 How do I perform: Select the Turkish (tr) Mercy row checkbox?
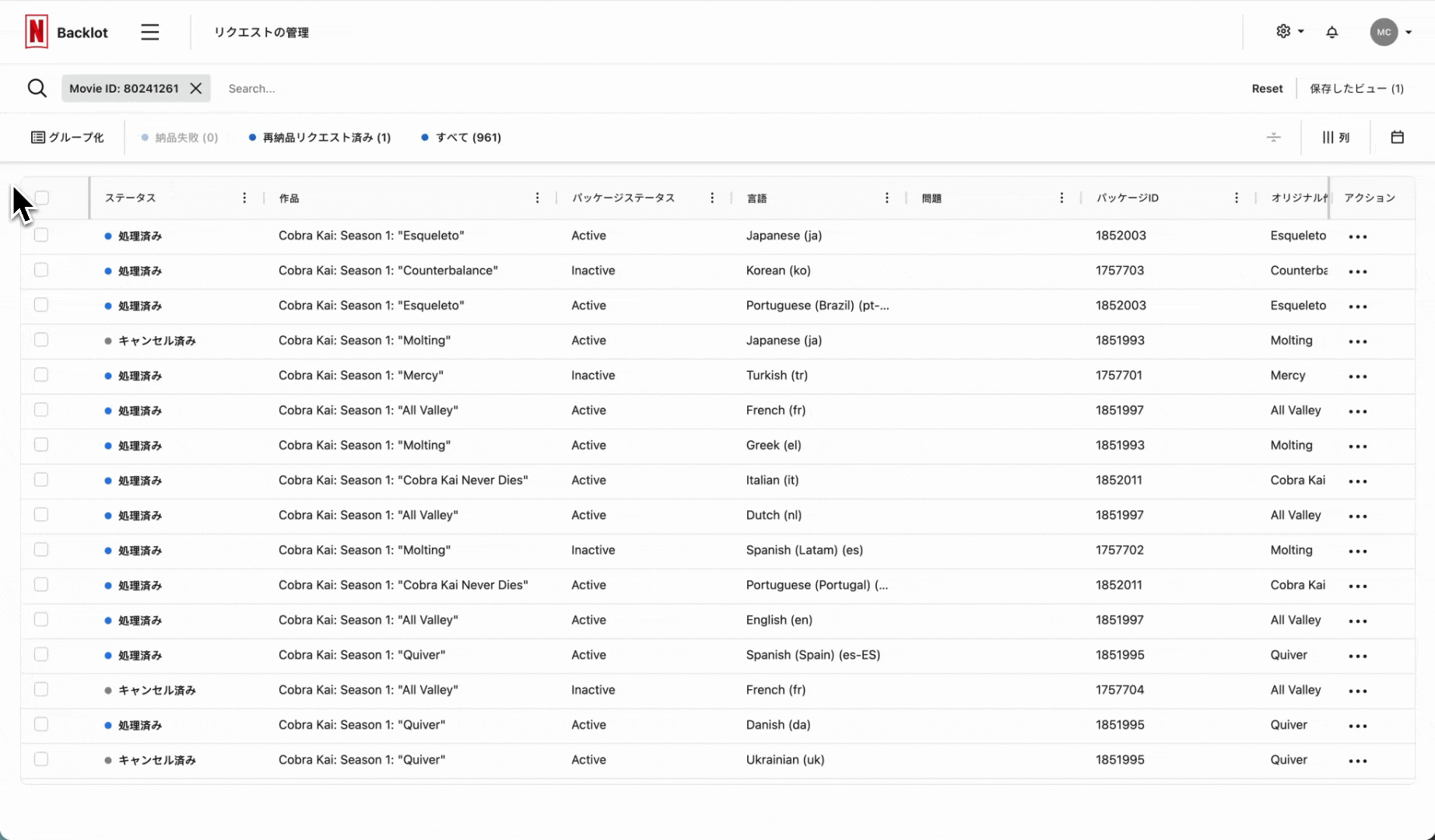41,375
